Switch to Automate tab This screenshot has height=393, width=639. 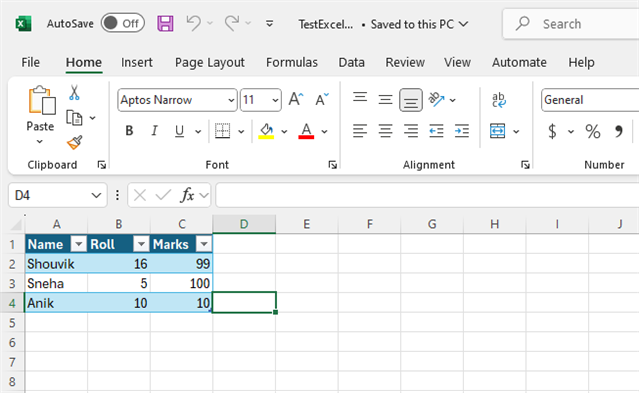(x=519, y=62)
